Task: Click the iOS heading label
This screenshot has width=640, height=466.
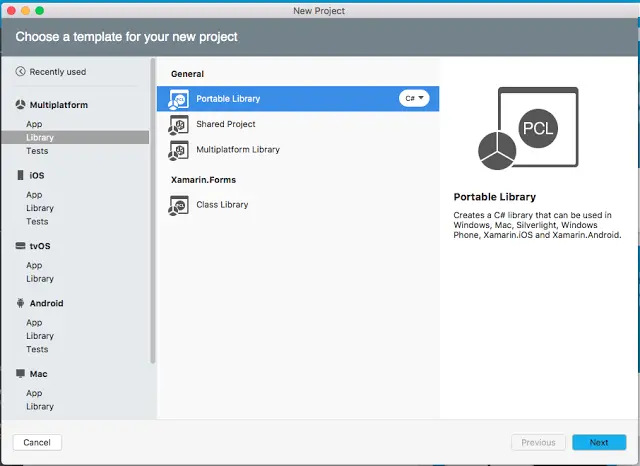Action: pos(37,175)
